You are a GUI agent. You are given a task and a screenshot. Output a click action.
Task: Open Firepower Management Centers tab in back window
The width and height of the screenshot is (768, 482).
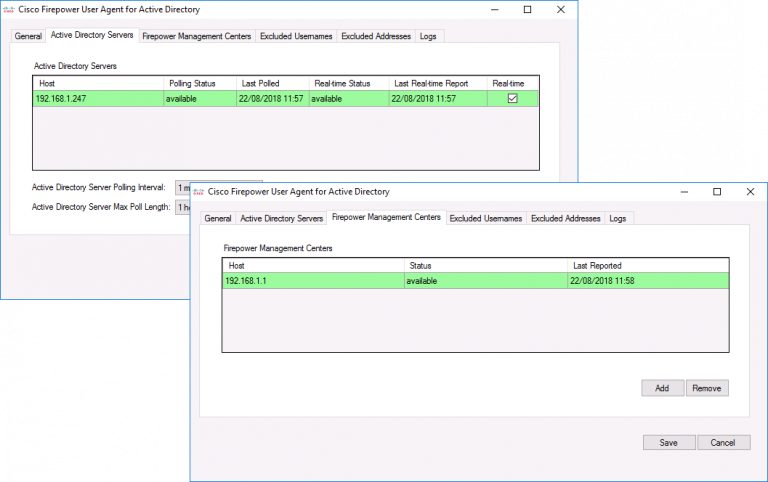coord(196,36)
